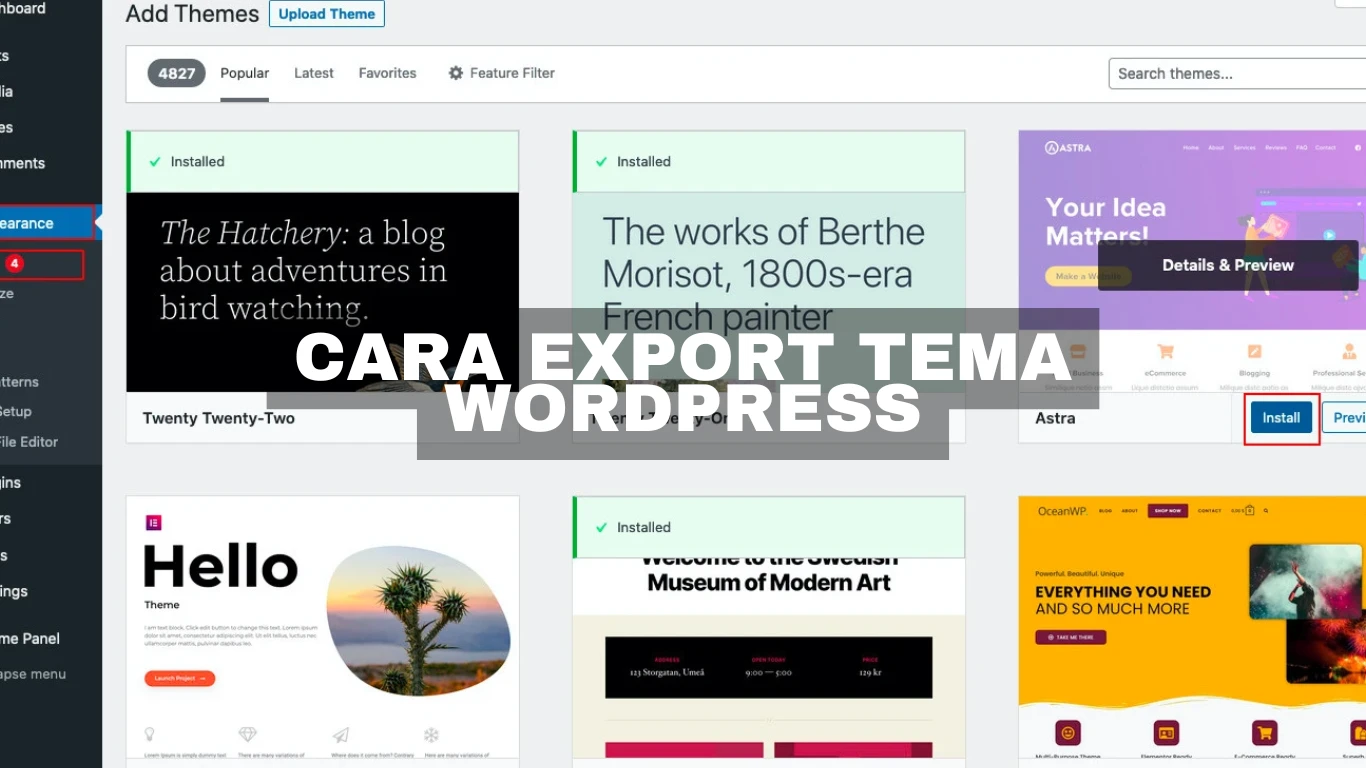Open the Hello theme thumbnail

[x=323, y=627]
